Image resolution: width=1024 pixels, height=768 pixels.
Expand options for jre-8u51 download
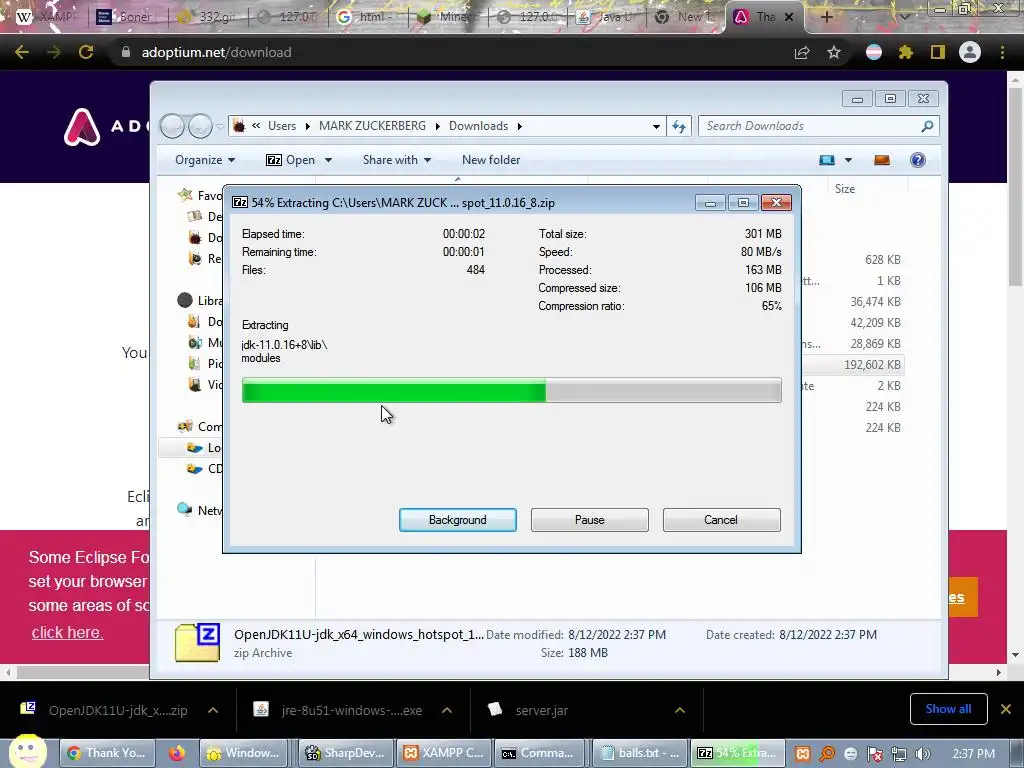pyautogui.click(x=447, y=710)
